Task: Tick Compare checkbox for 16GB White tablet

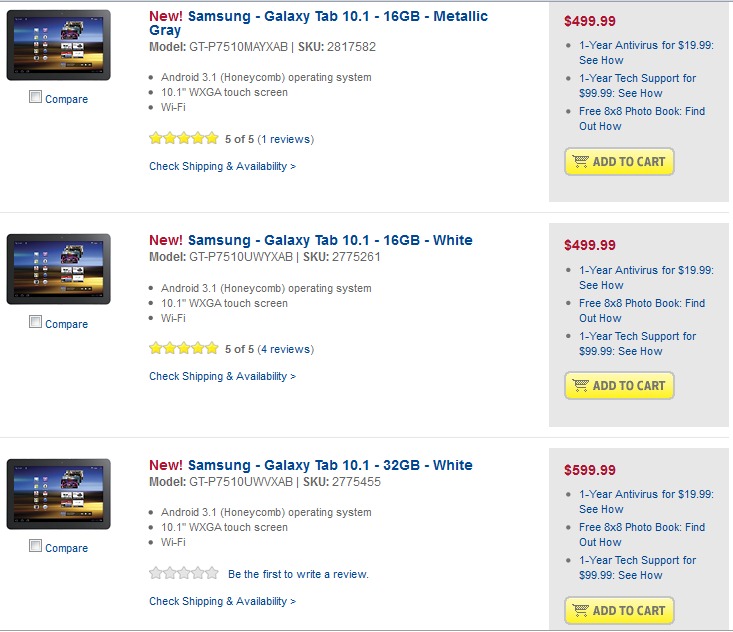Action: (36, 323)
